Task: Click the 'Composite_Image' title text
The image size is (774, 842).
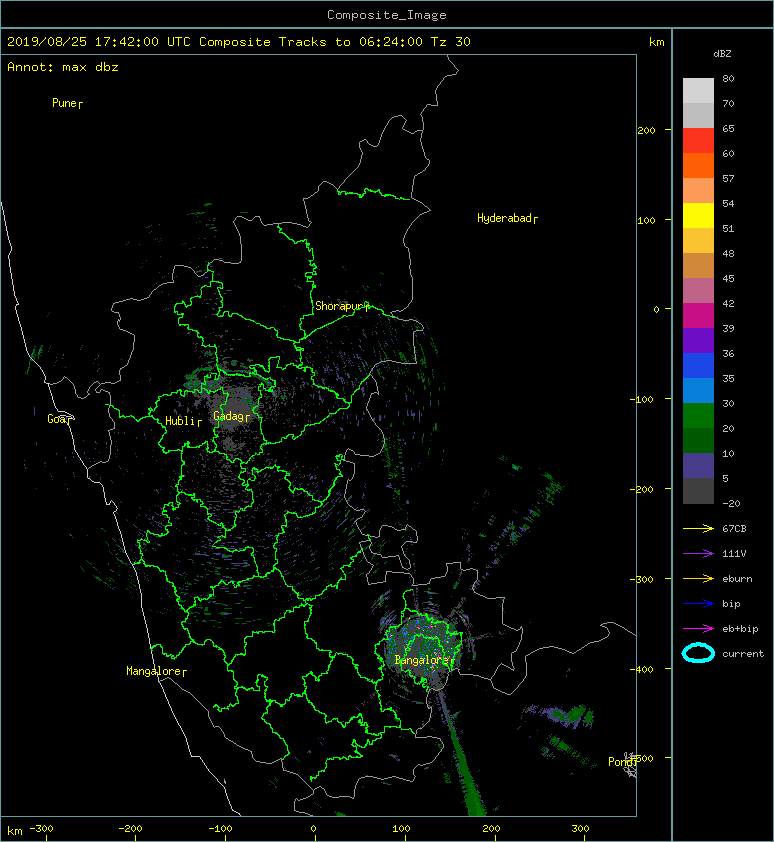Action: tap(387, 15)
